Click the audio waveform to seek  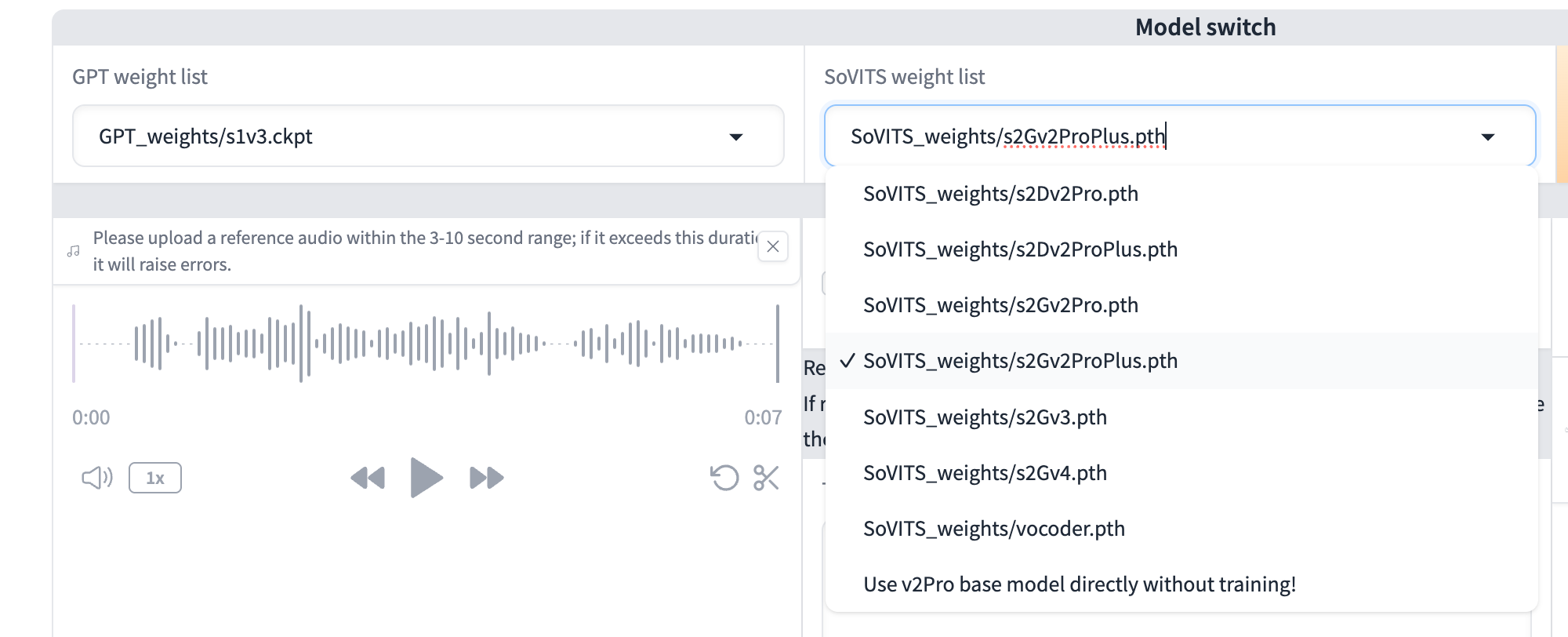(426, 344)
